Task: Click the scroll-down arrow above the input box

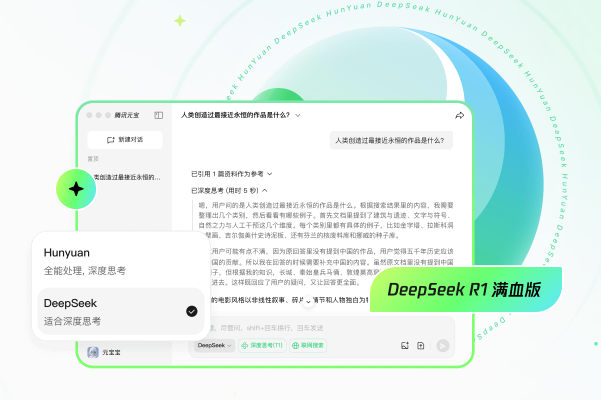Action: pyautogui.click(x=308, y=301)
